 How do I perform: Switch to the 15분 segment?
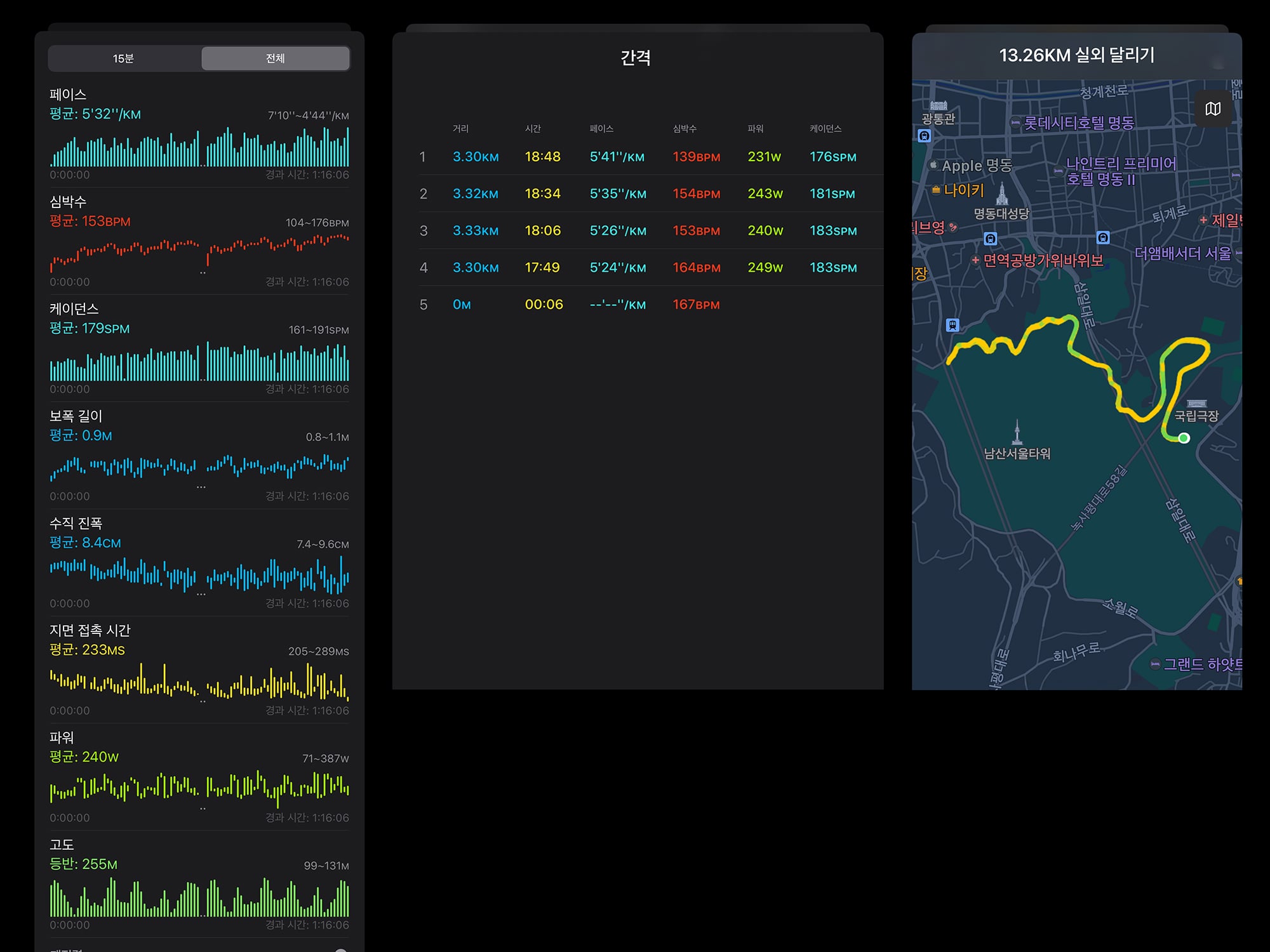(x=124, y=58)
